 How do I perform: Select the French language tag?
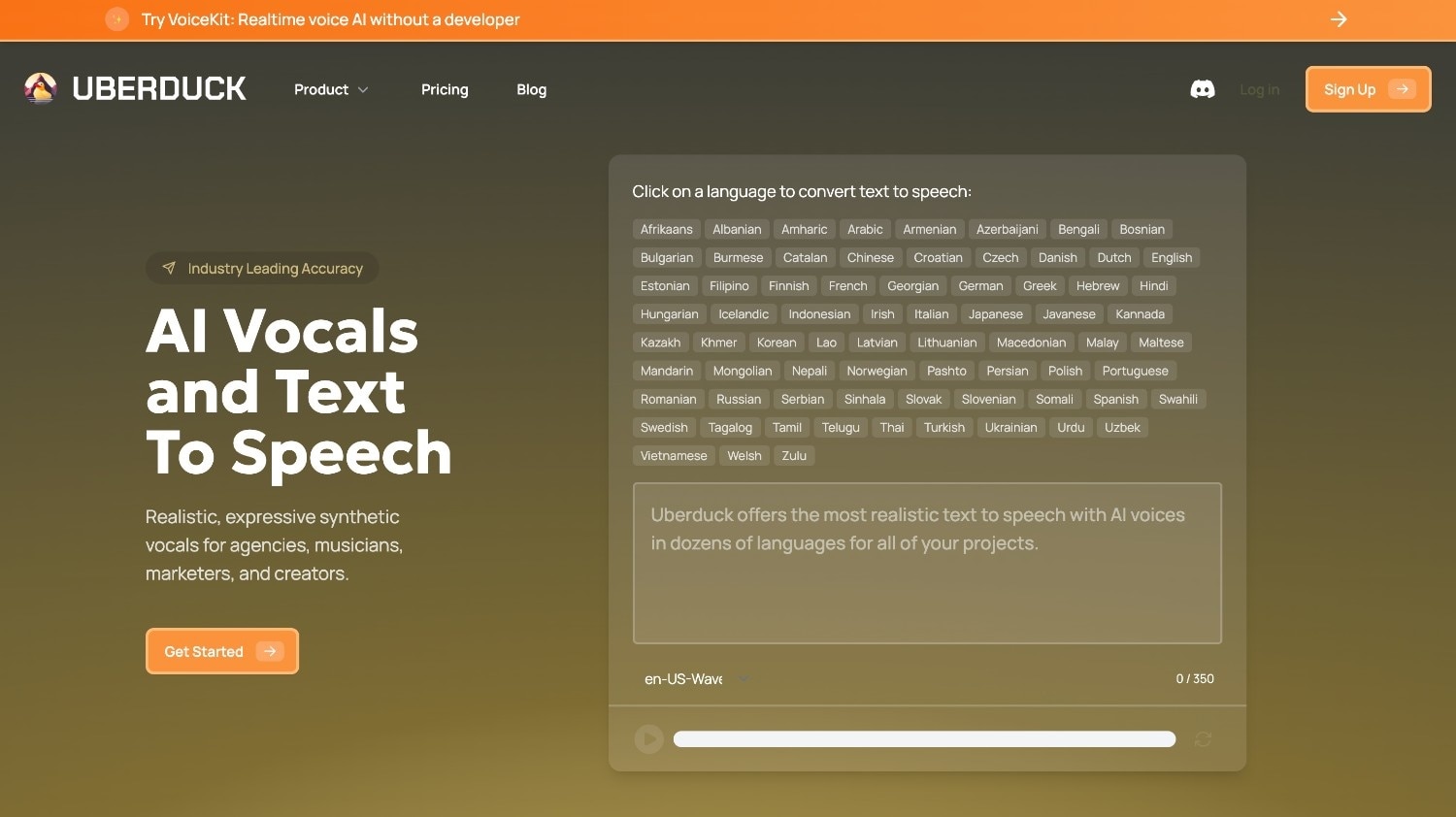848,286
